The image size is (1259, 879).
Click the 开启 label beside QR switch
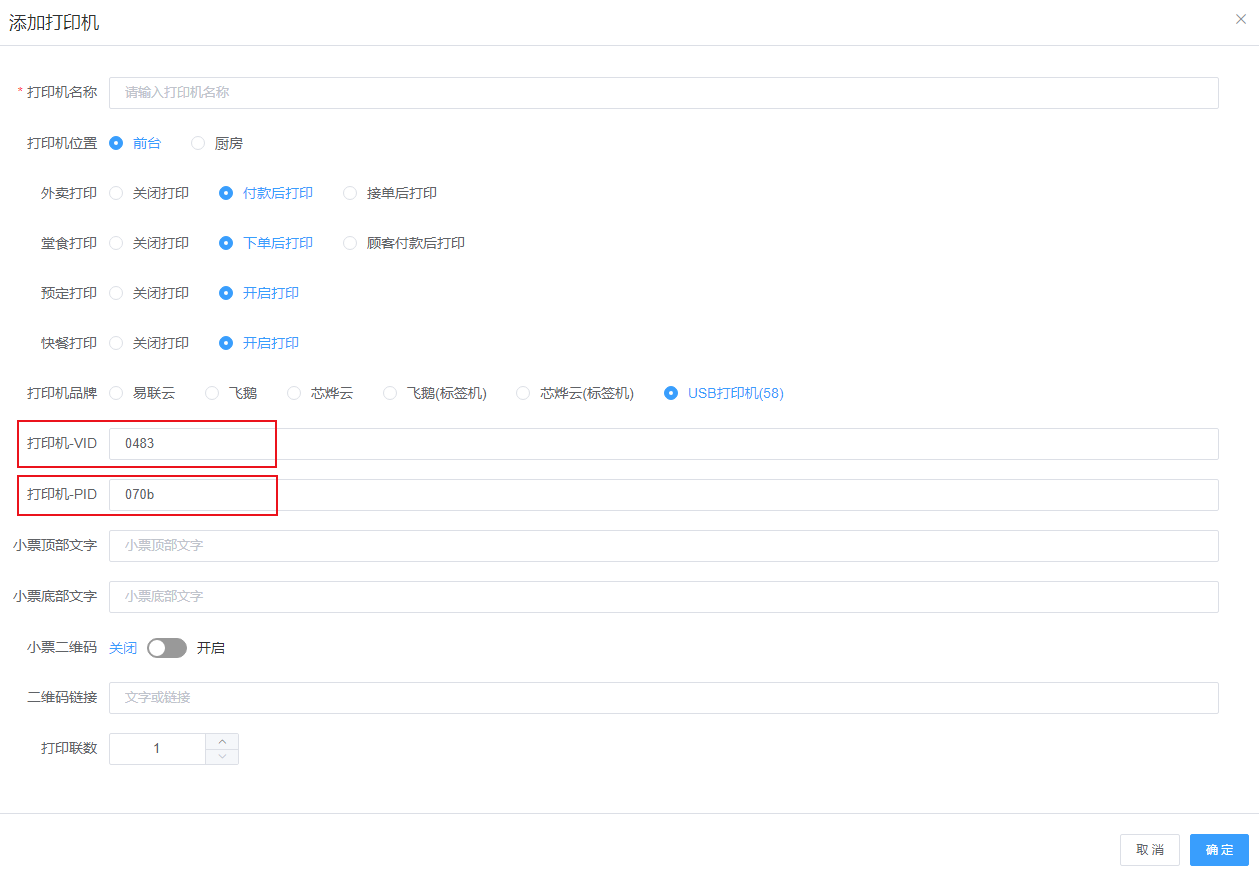pos(211,648)
